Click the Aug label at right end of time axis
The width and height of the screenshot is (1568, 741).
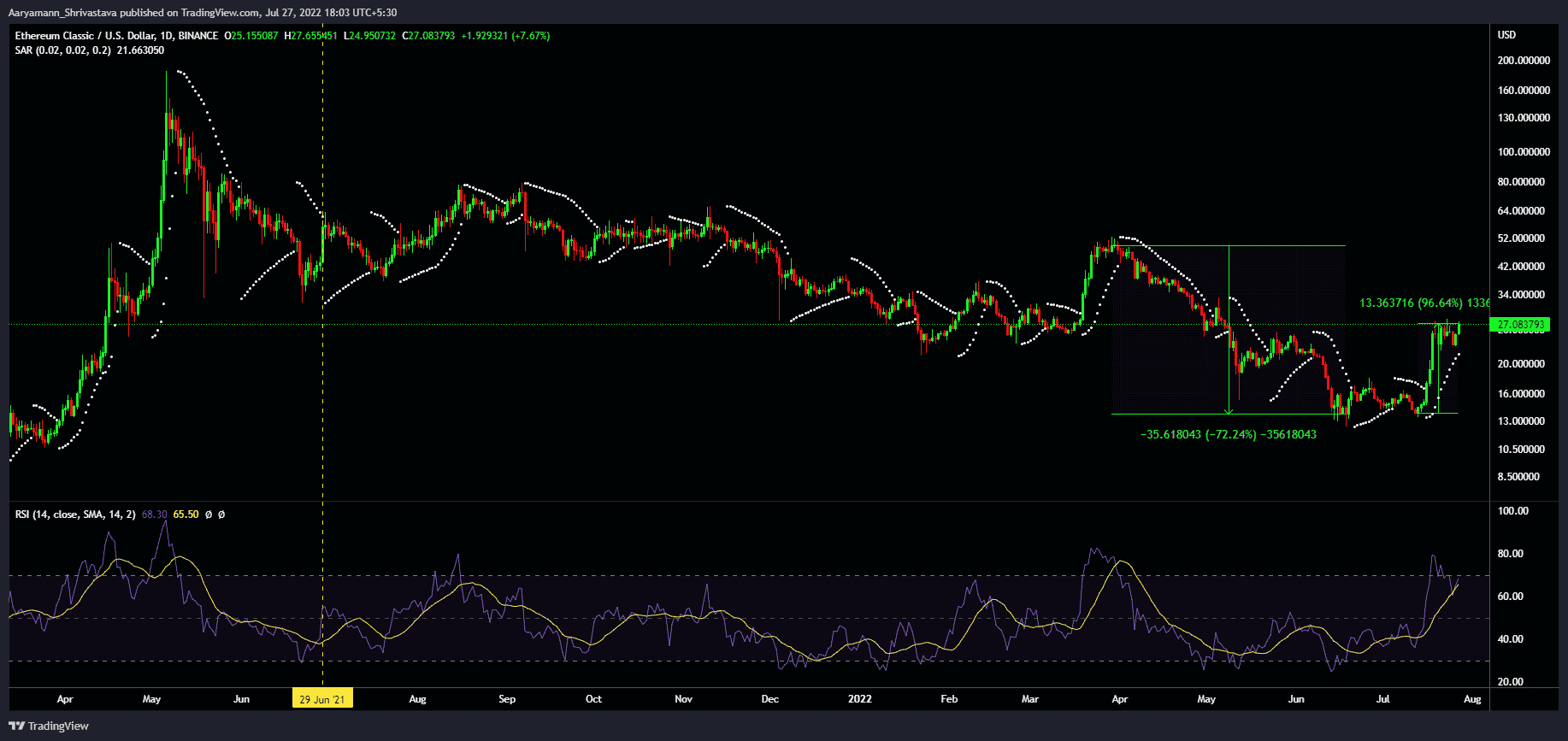tap(1472, 699)
